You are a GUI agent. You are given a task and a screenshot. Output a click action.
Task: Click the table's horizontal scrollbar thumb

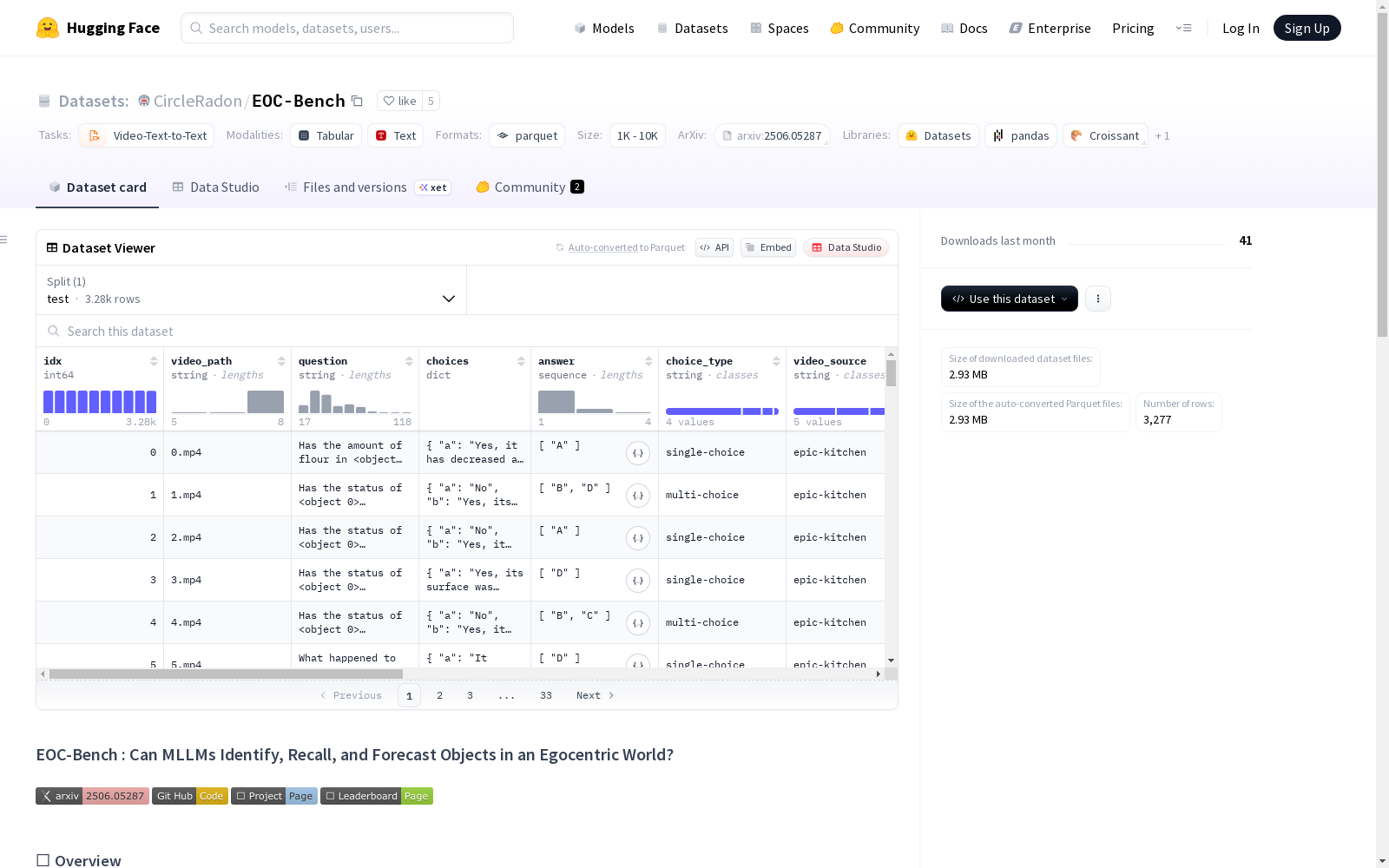[x=226, y=674]
